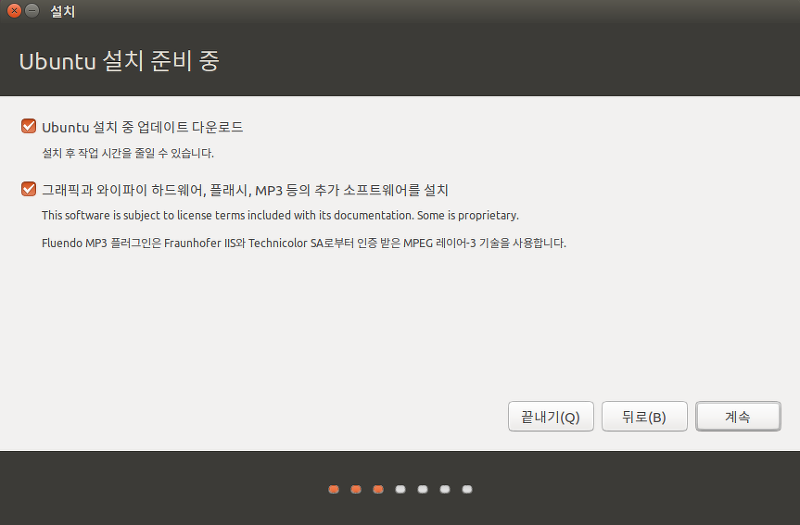Image resolution: width=800 pixels, height=525 pixels.
Task: Toggle third-party software install checkbox
Action: (x=29, y=189)
